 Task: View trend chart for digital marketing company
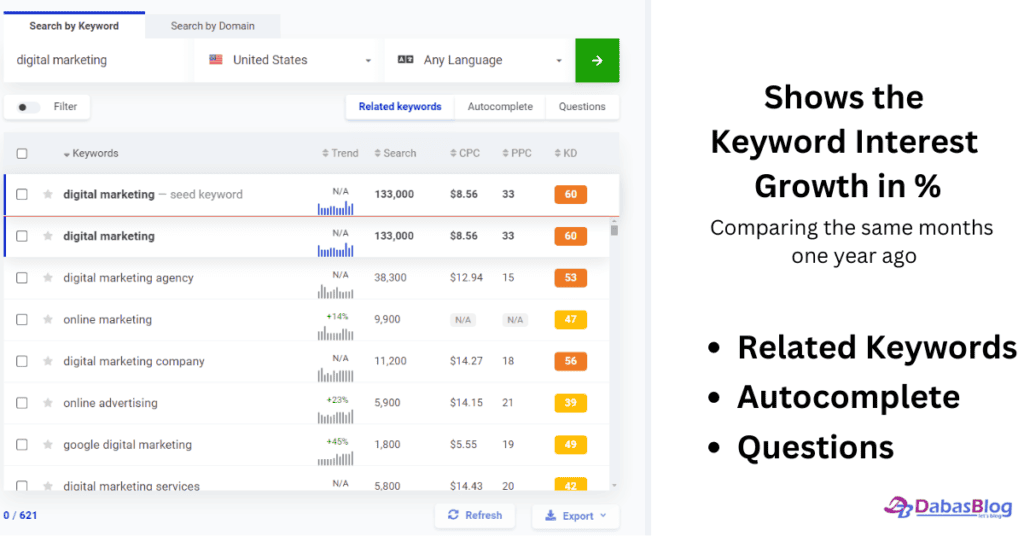[336, 375]
